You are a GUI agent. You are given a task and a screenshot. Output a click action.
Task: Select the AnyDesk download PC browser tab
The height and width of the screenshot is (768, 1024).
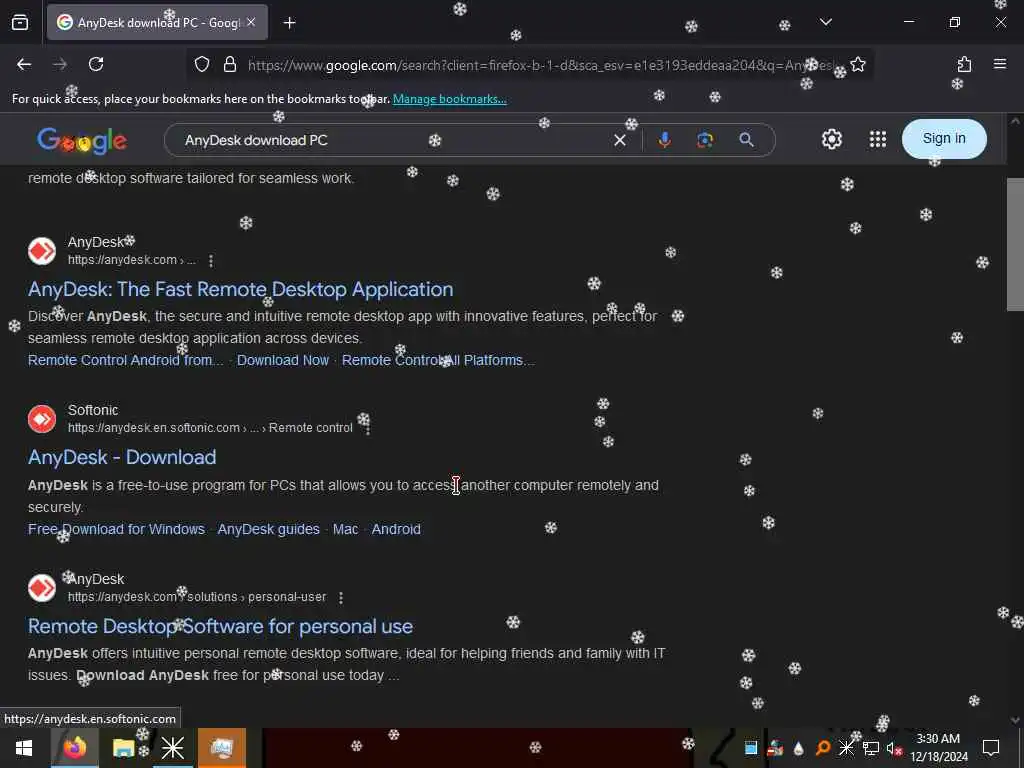(157, 22)
